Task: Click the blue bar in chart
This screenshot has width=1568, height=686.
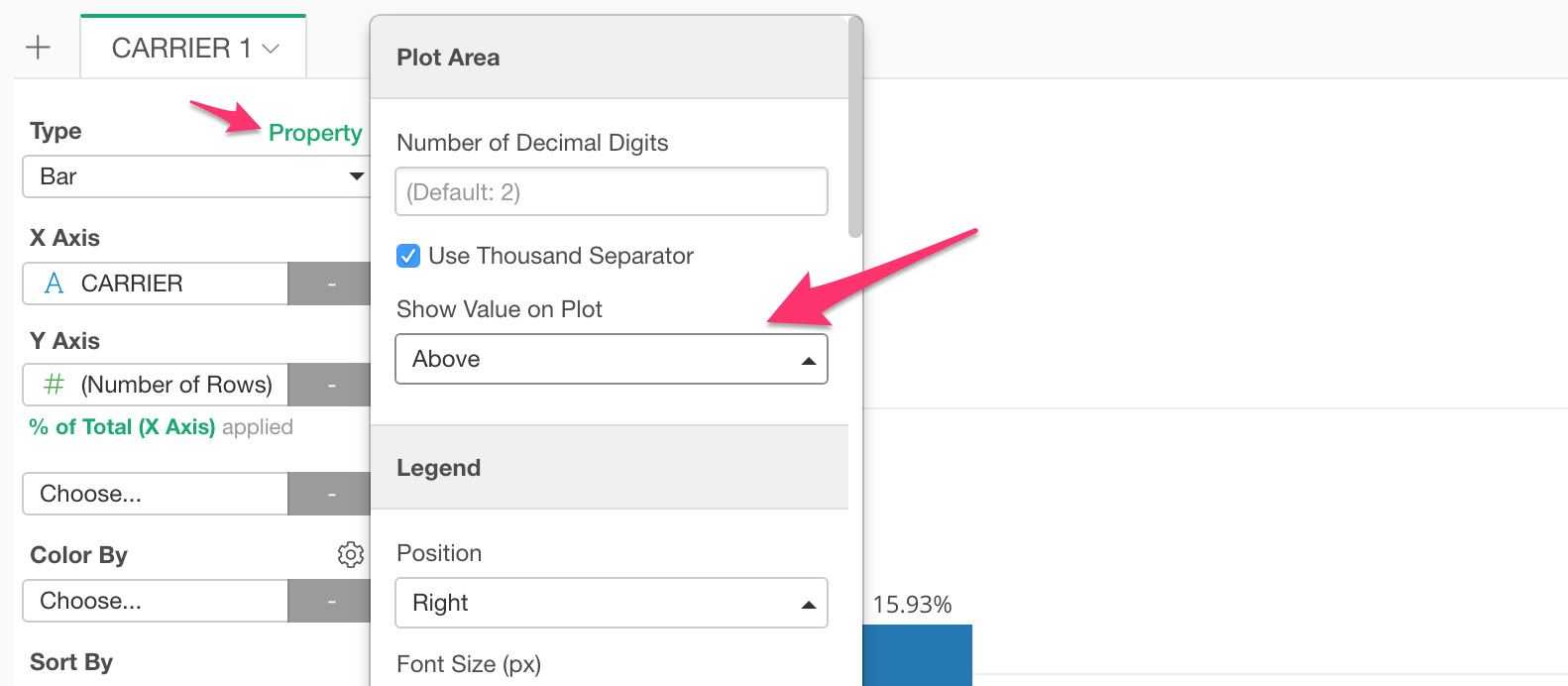Action: pos(917,654)
